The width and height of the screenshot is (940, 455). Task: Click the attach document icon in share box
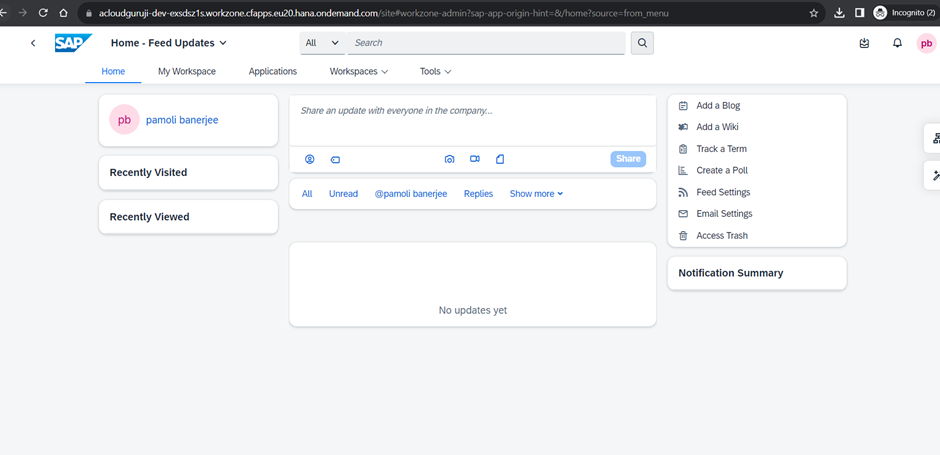(500, 159)
